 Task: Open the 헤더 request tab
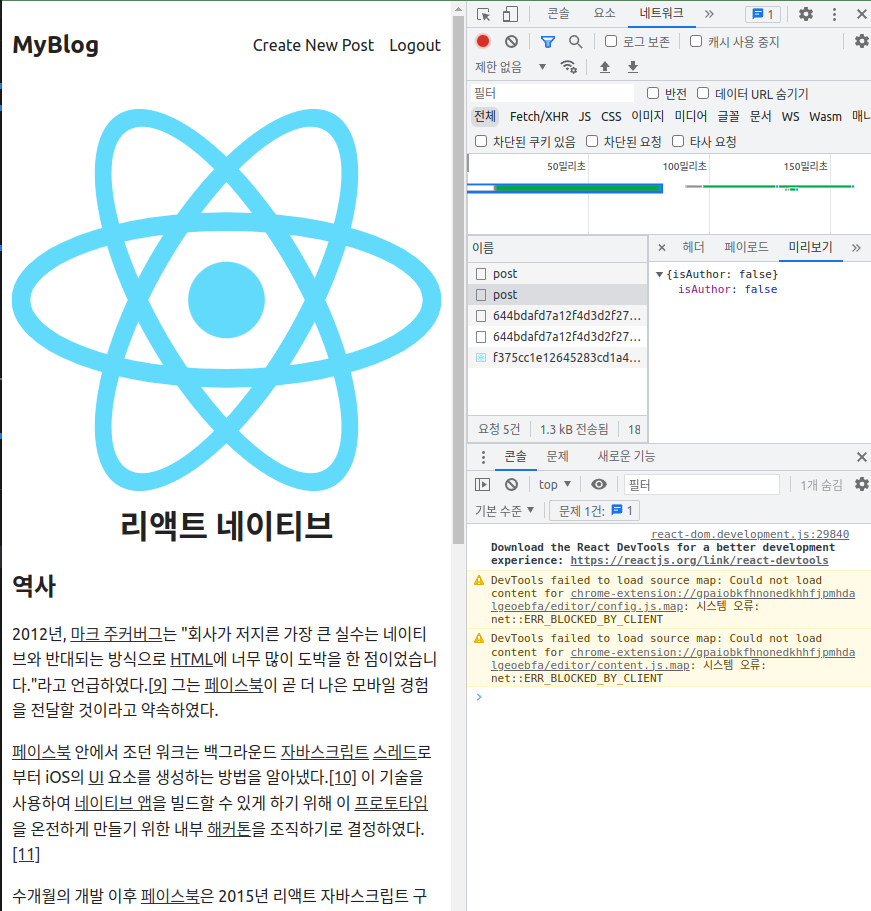[693, 248]
